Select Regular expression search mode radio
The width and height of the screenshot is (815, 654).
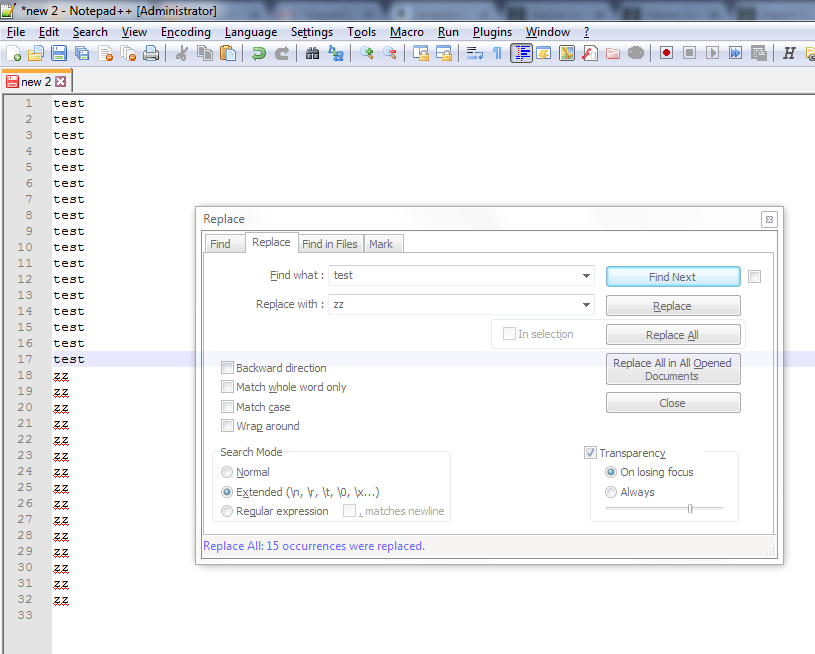[x=227, y=511]
